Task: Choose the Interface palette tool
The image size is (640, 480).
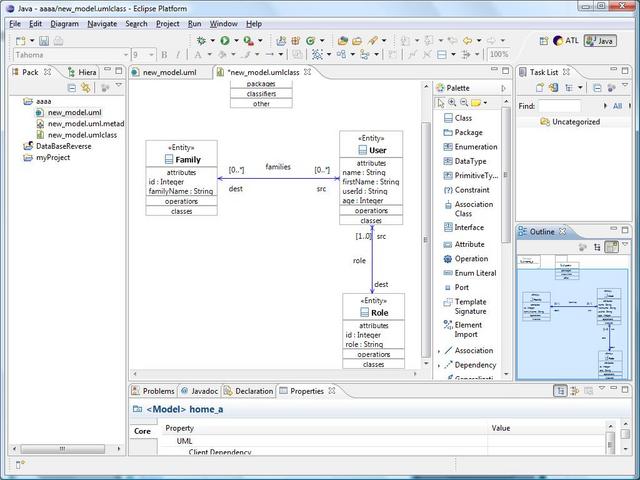Action: pos(468,227)
